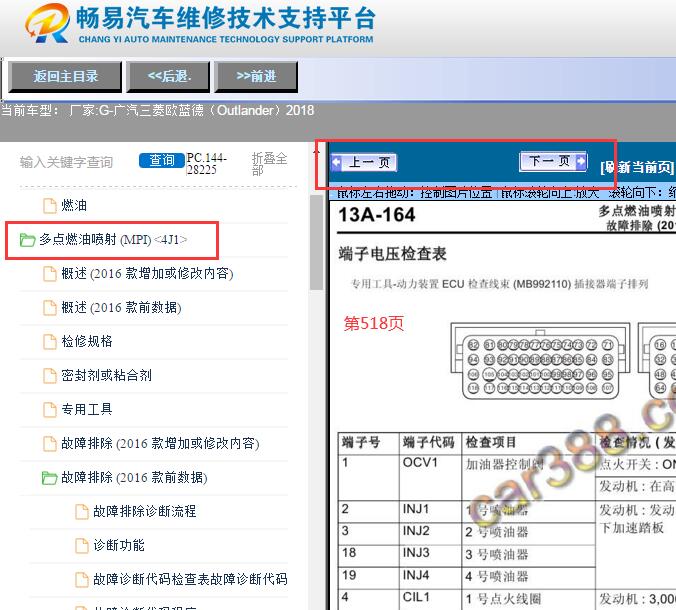
Task: Open 概述 (2016 款前数据) entry
Action: coord(121,308)
